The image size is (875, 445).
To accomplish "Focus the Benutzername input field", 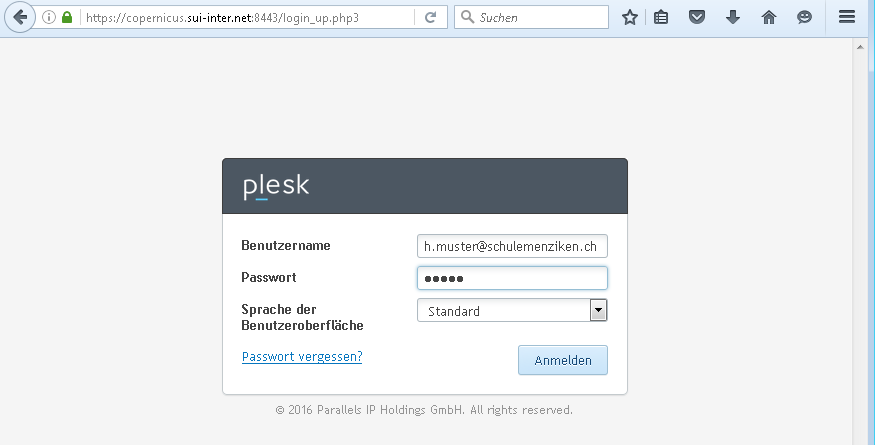I will click(512, 246).
